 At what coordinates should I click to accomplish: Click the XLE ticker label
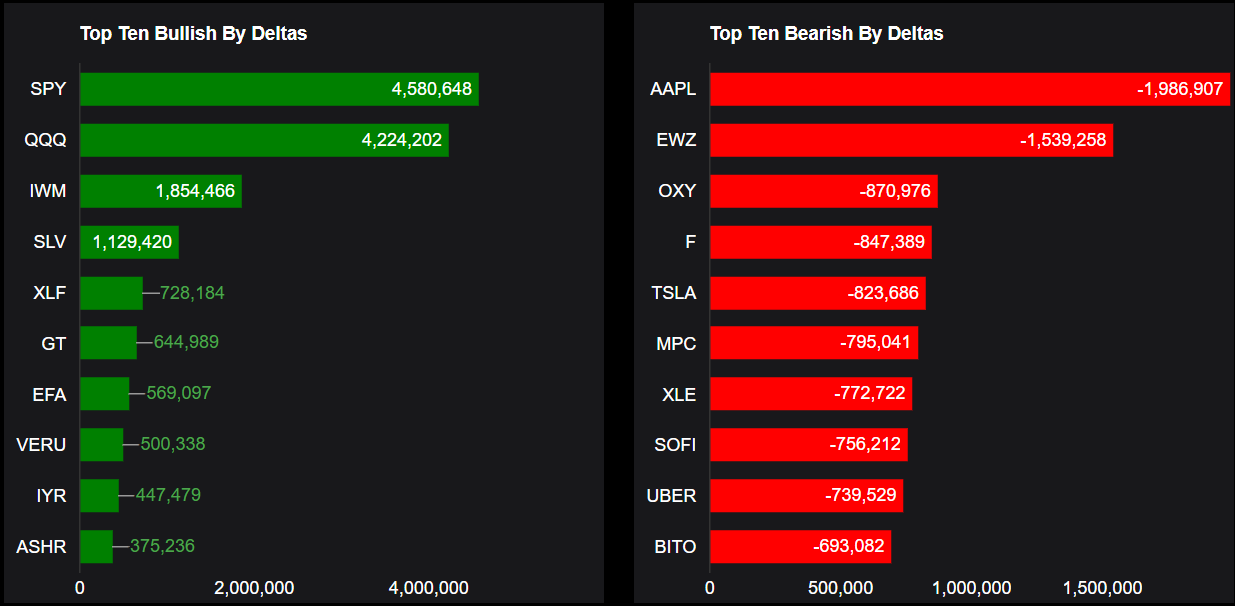click(x=679, y=394)
